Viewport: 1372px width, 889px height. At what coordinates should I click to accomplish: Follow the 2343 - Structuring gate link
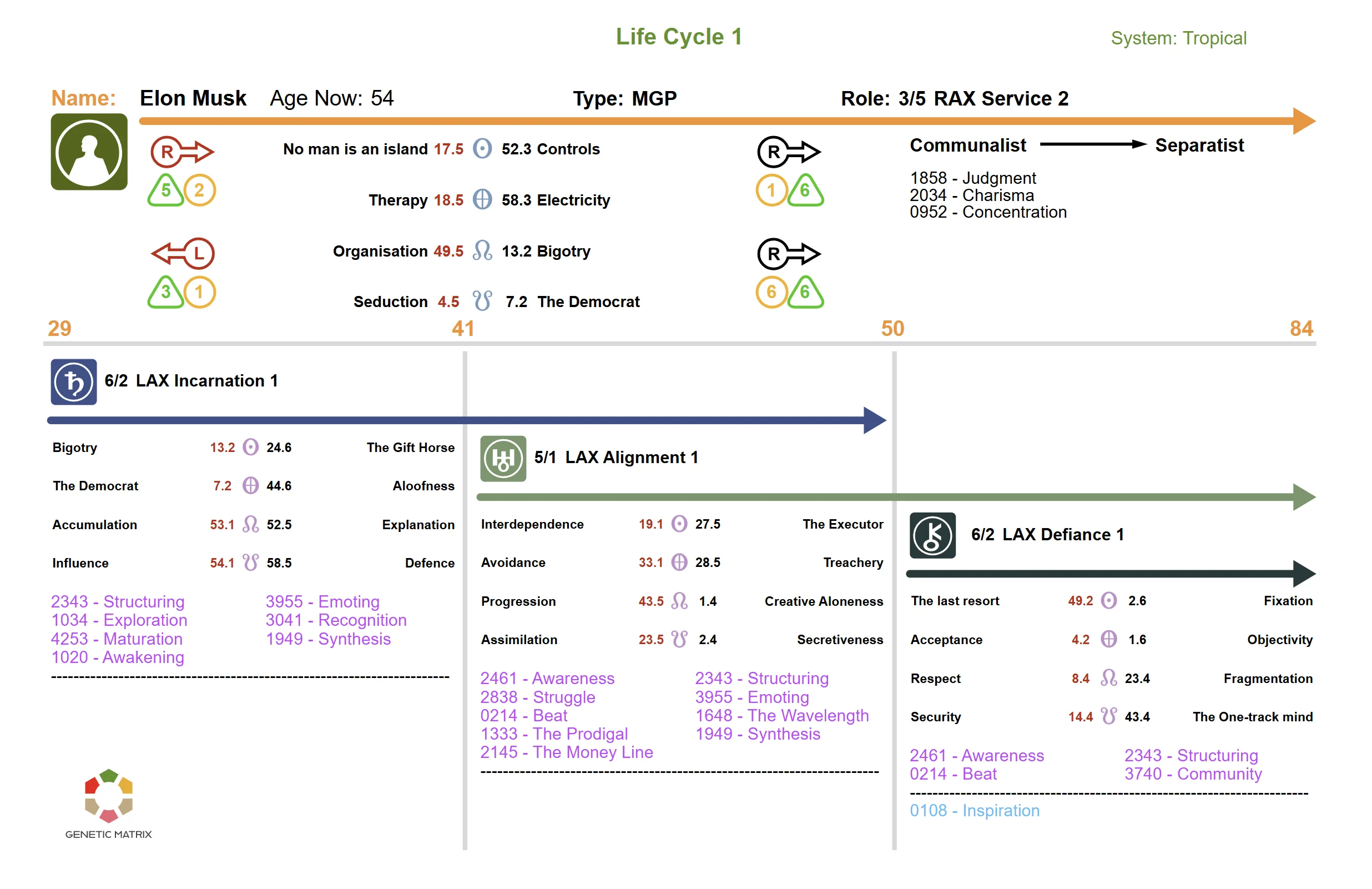pyautogui.click(x=117, y=601)
